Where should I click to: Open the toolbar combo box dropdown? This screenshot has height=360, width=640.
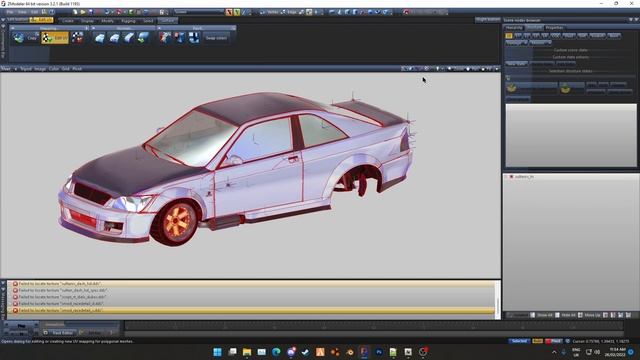pos(199,12)
